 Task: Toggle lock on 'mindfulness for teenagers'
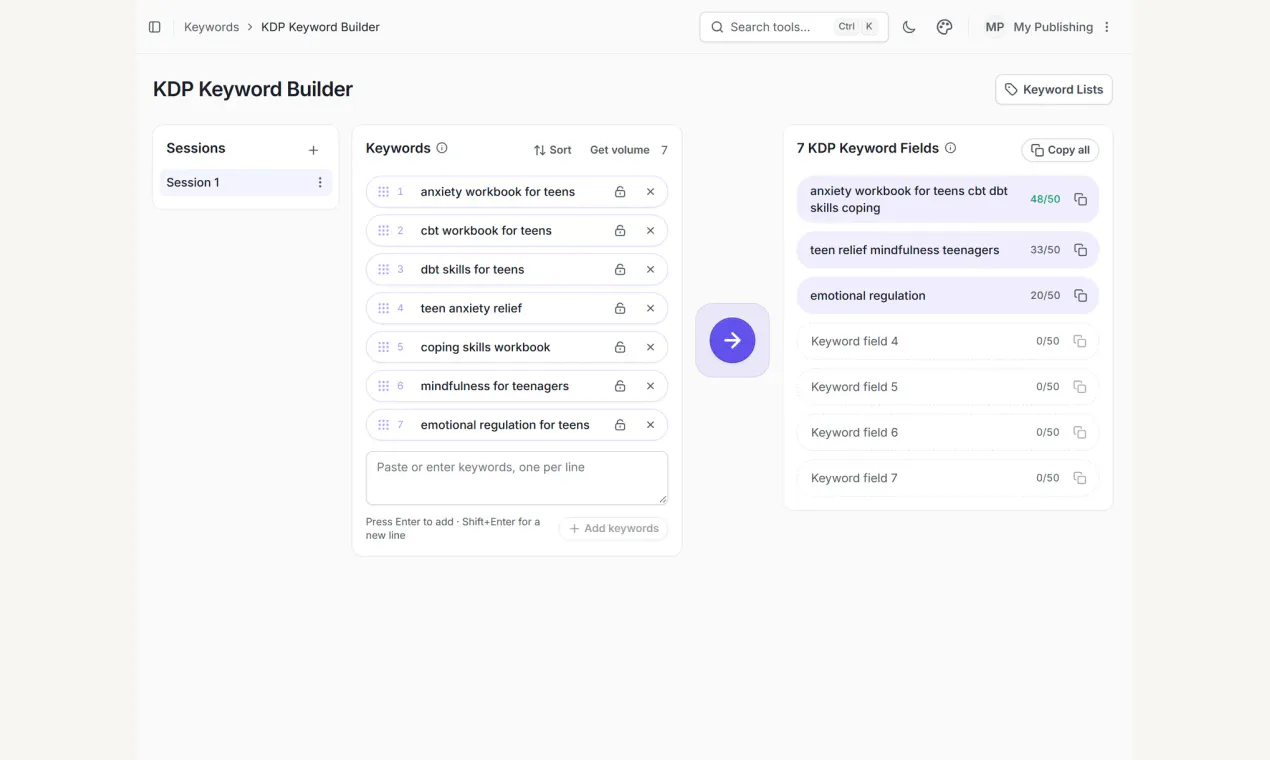[x=620, y=386]
